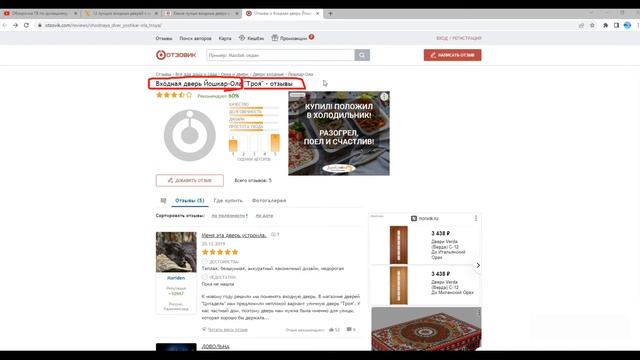Reload the page with the refresh icon
Image resolution: width=640 pixels, height=360 pixels.
tap(27, 25)
